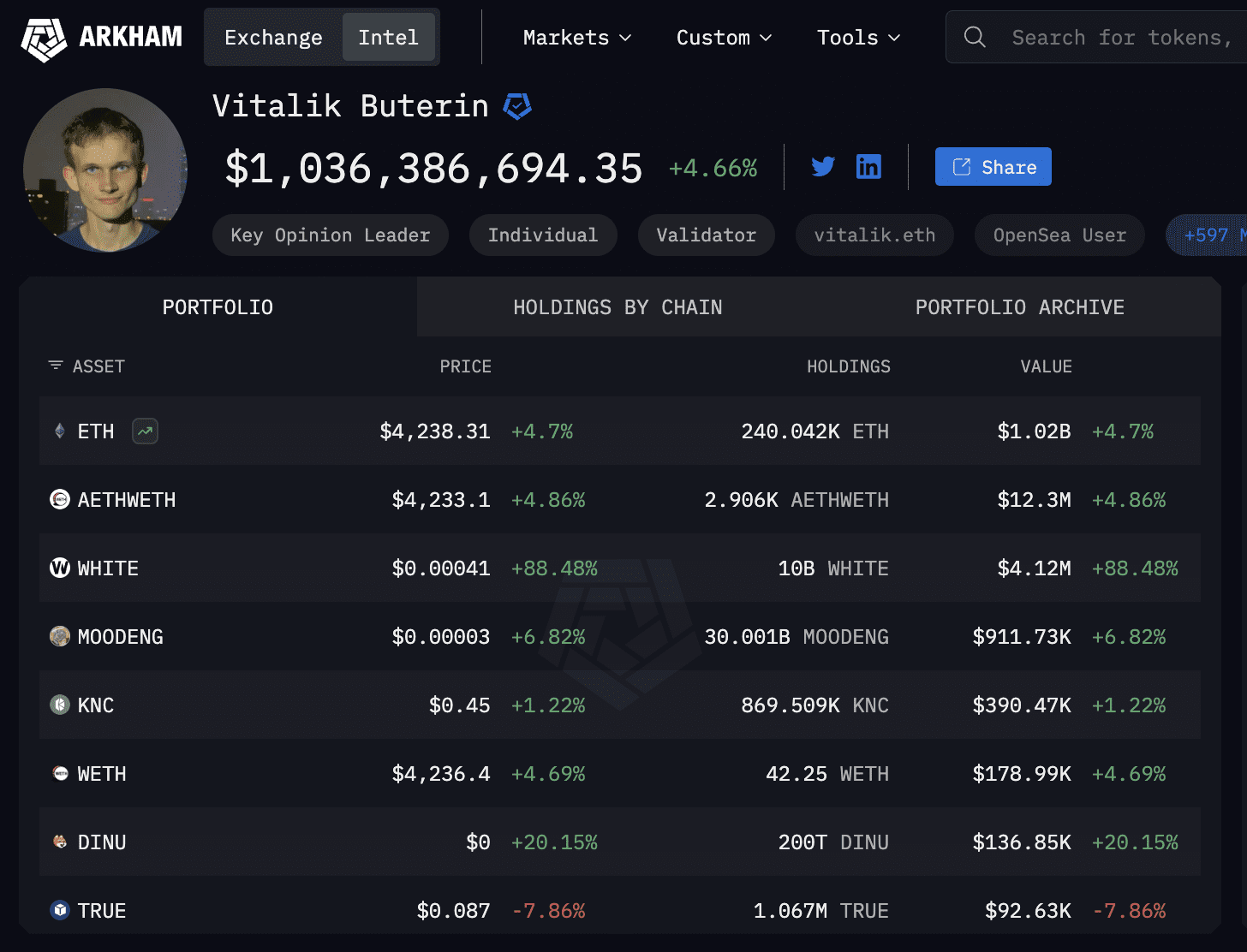Click the Arkham logo icon
Viewport: 1247px width, 952px height.
[44, 39]
